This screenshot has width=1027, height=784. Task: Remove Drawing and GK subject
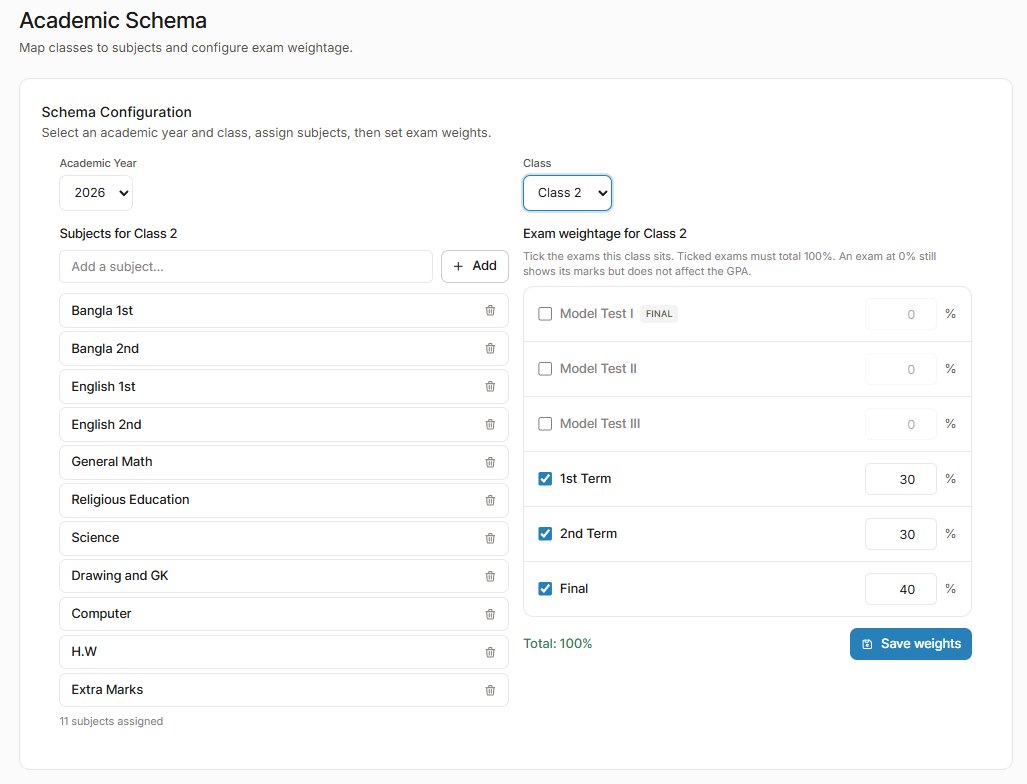[490, 576]
